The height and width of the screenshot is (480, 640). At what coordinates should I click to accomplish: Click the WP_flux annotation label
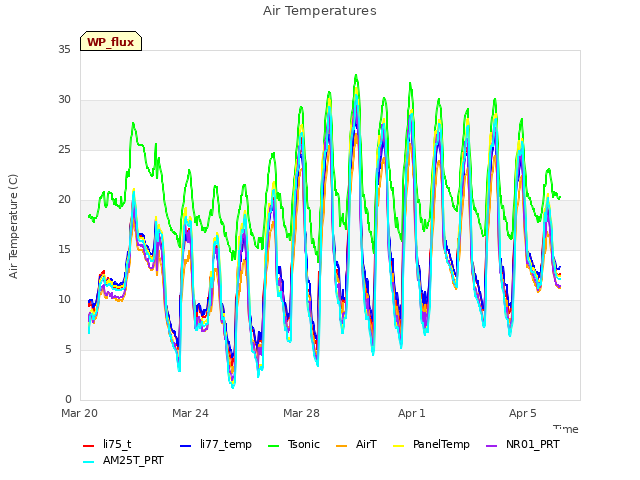coord(111,41)
